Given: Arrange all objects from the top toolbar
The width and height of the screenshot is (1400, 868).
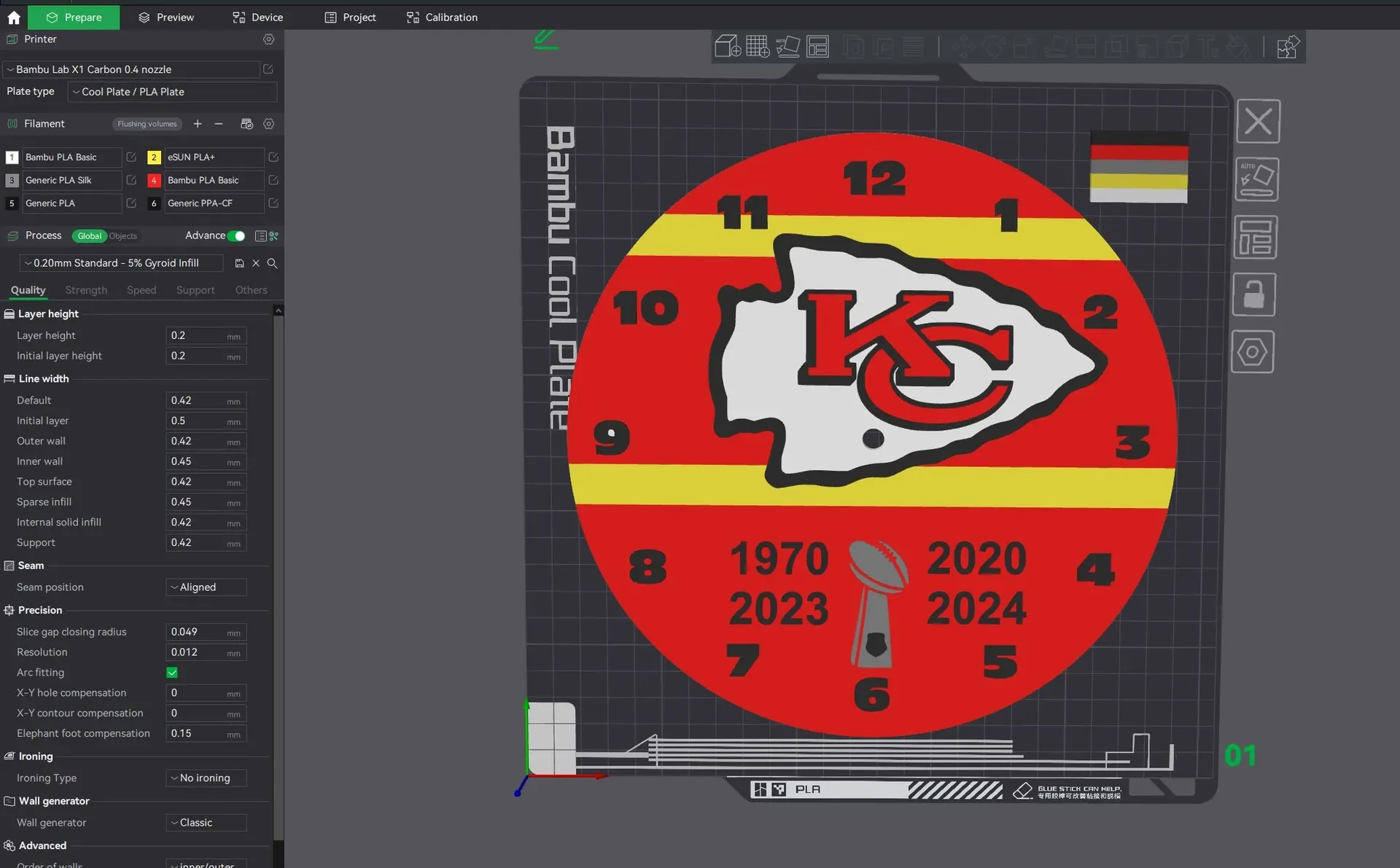Looking at the screenshot, I should tap(817, 47).
